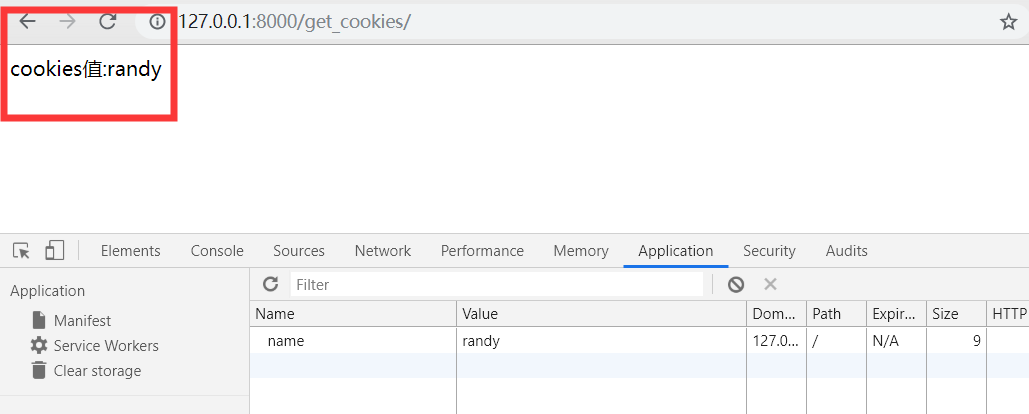The height and width of the screenshot is (414, 1029).
Task: Open the Security tab
Action: coord(769,251)
